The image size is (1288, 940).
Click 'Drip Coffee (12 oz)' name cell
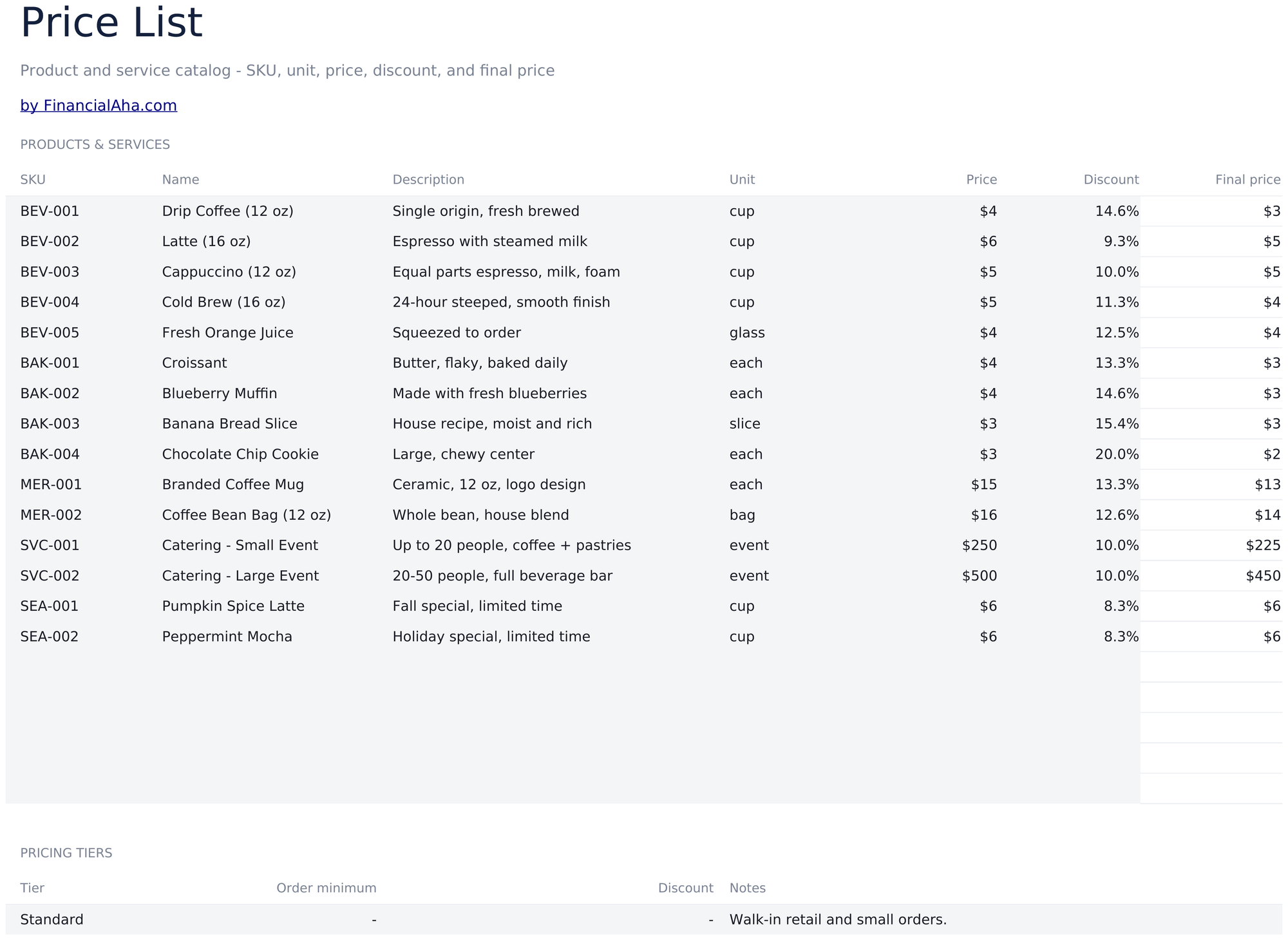tap(228, 211)
